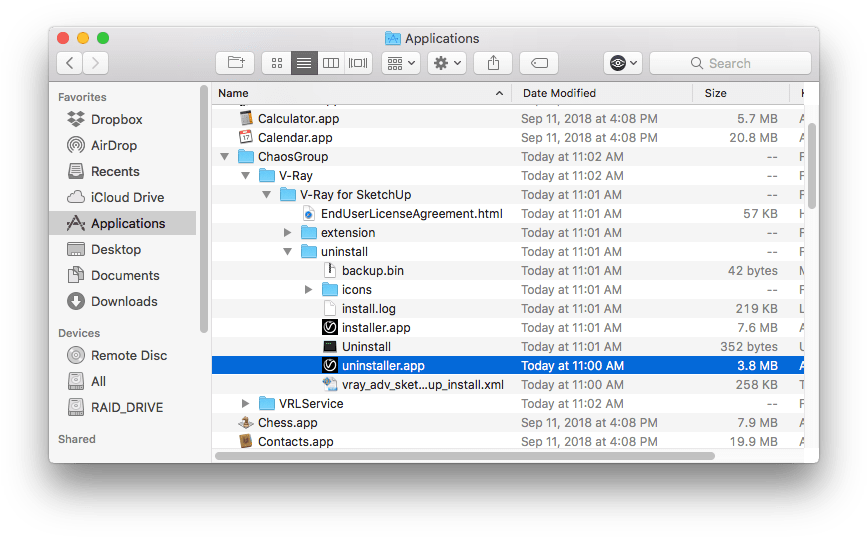
Task: Select vray_adv_sket...up_install.xml file
Action: pos(422,384)
